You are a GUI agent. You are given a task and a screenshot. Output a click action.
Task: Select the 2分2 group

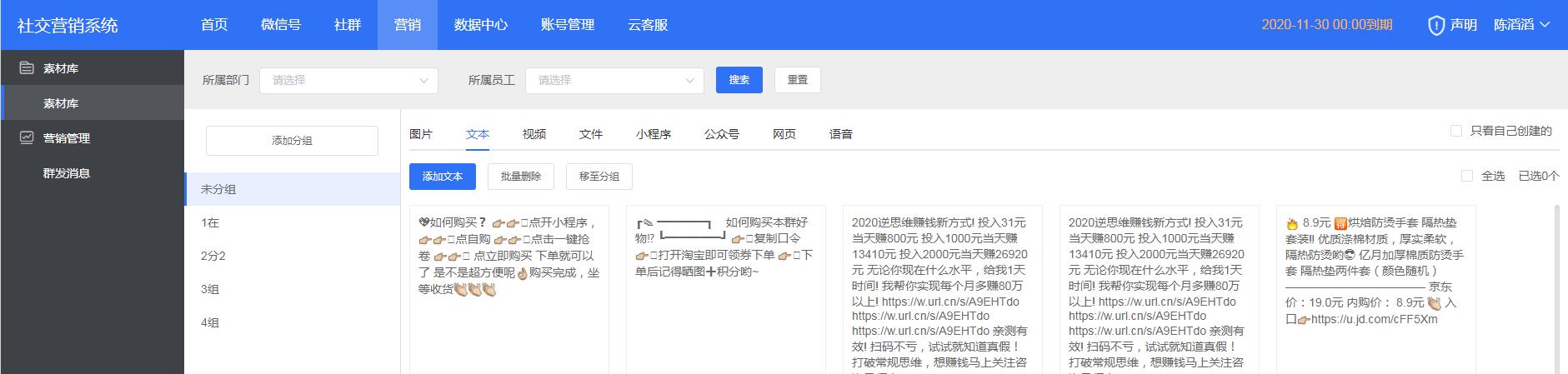(x=292, y=256)
